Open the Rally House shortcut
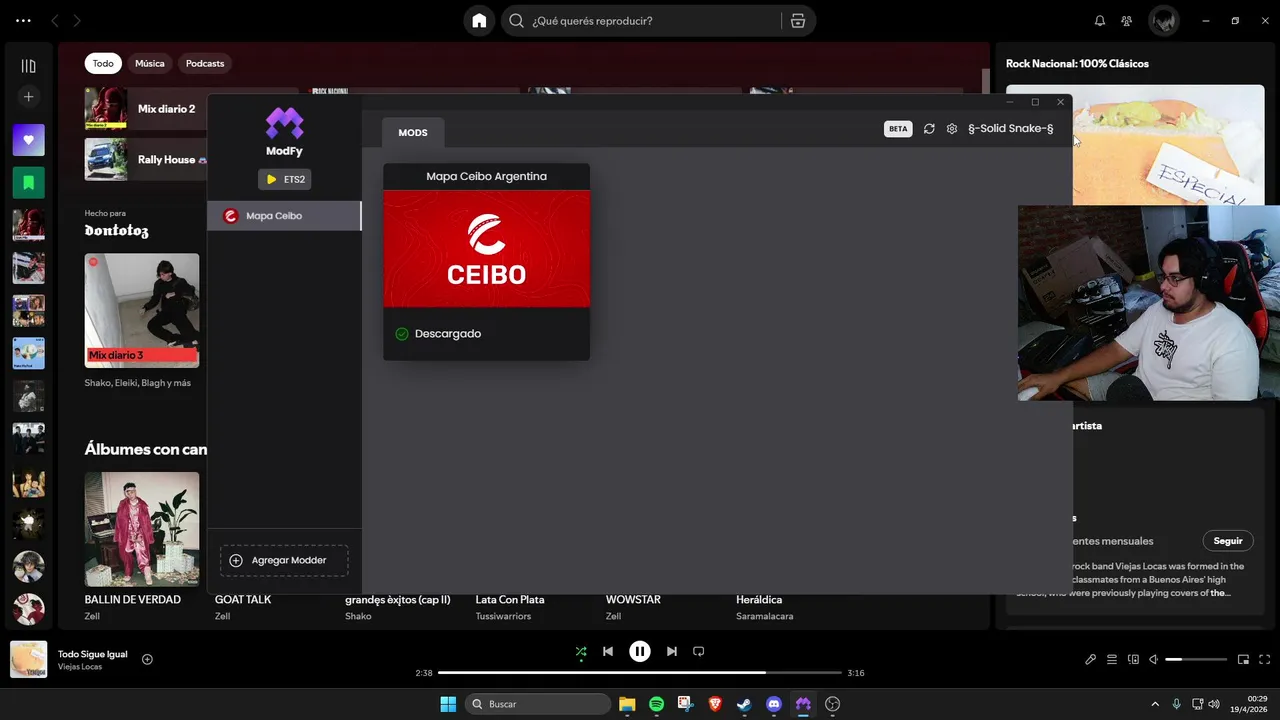The height and width of the screenshot is (720, 1280). coord(146,160)
